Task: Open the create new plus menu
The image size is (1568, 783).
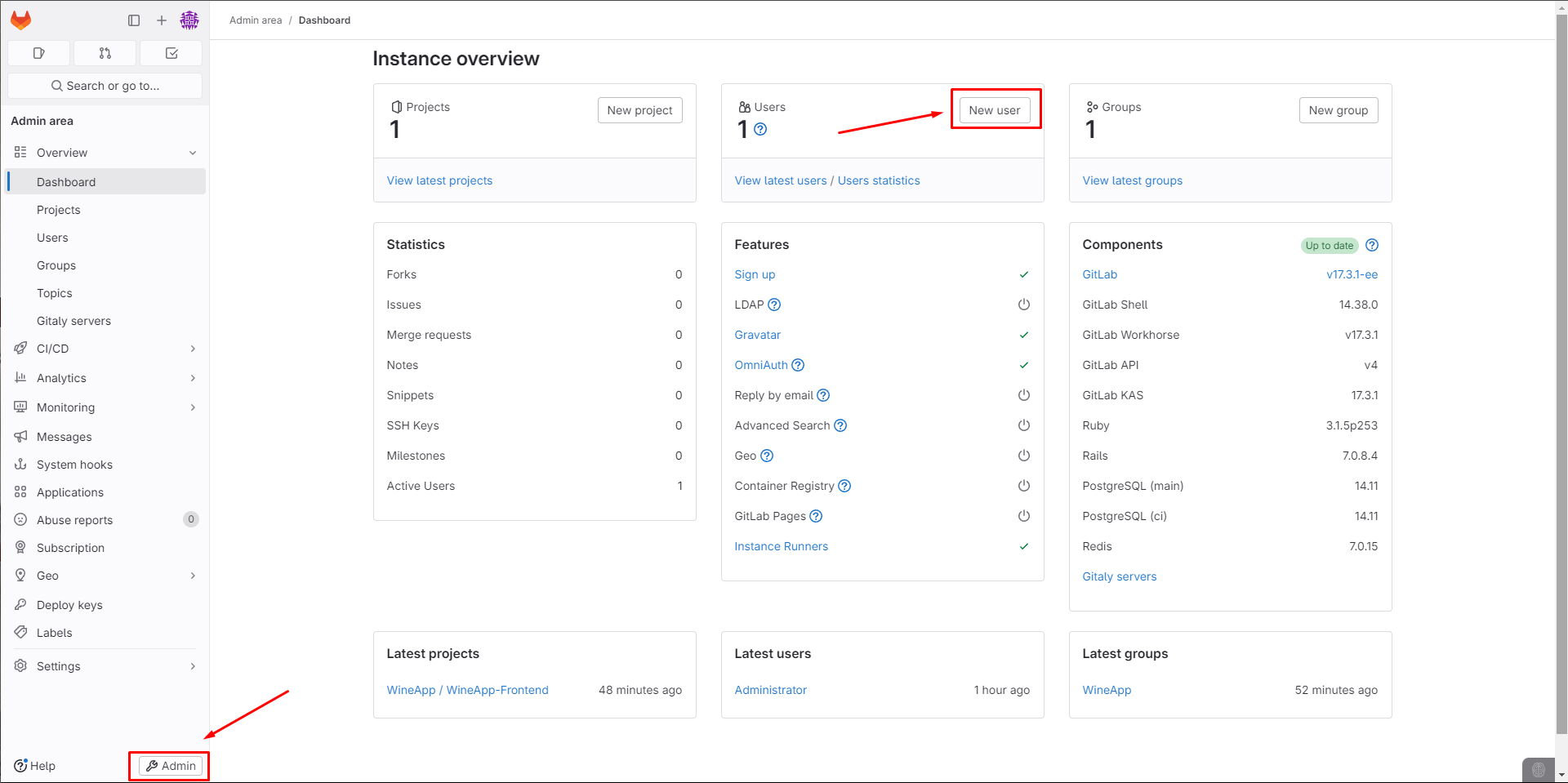Action: [162, 20]
